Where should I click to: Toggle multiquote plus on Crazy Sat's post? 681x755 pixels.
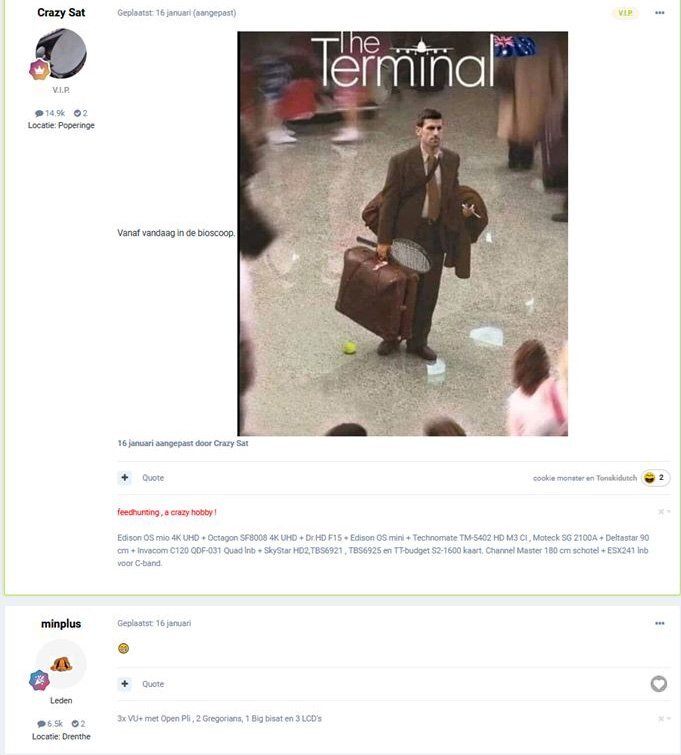click(x=125, y=478)
